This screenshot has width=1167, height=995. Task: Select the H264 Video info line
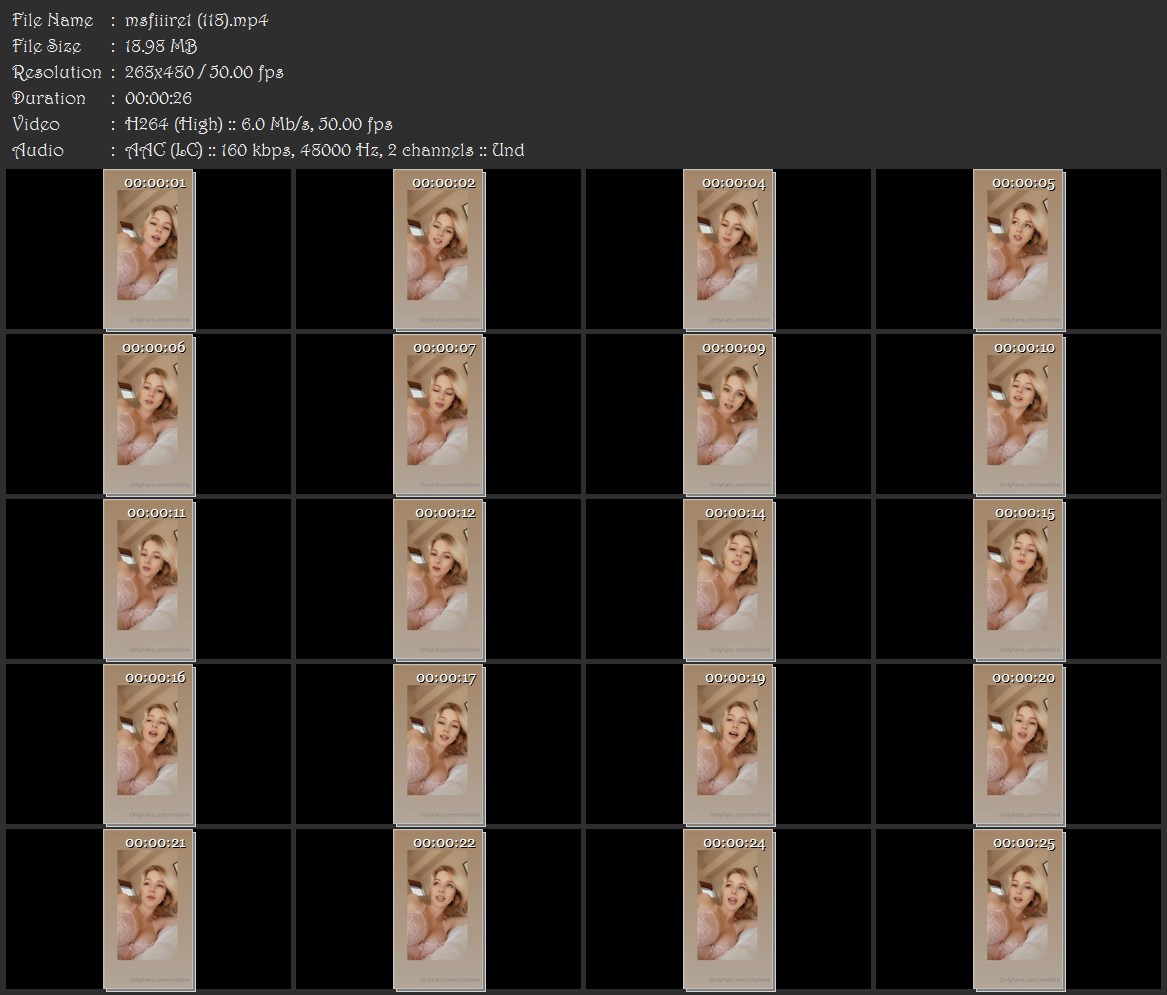[x=202, y=124]
